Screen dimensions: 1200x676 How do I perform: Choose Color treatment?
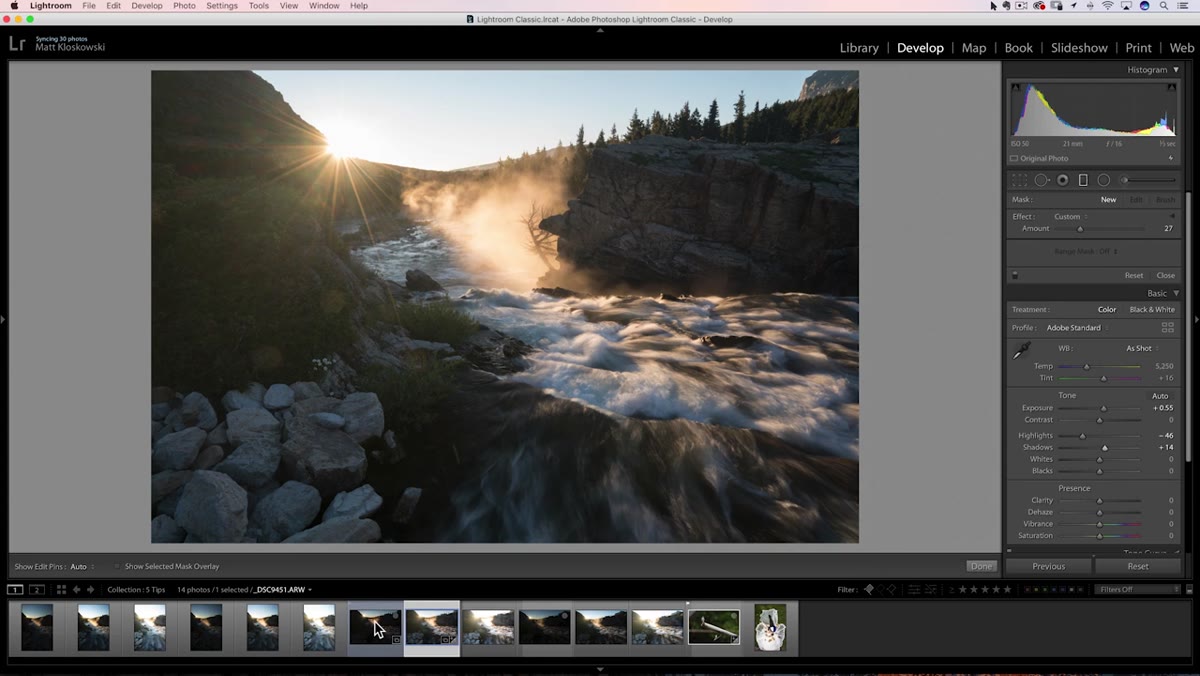[x=1107, y=310]
